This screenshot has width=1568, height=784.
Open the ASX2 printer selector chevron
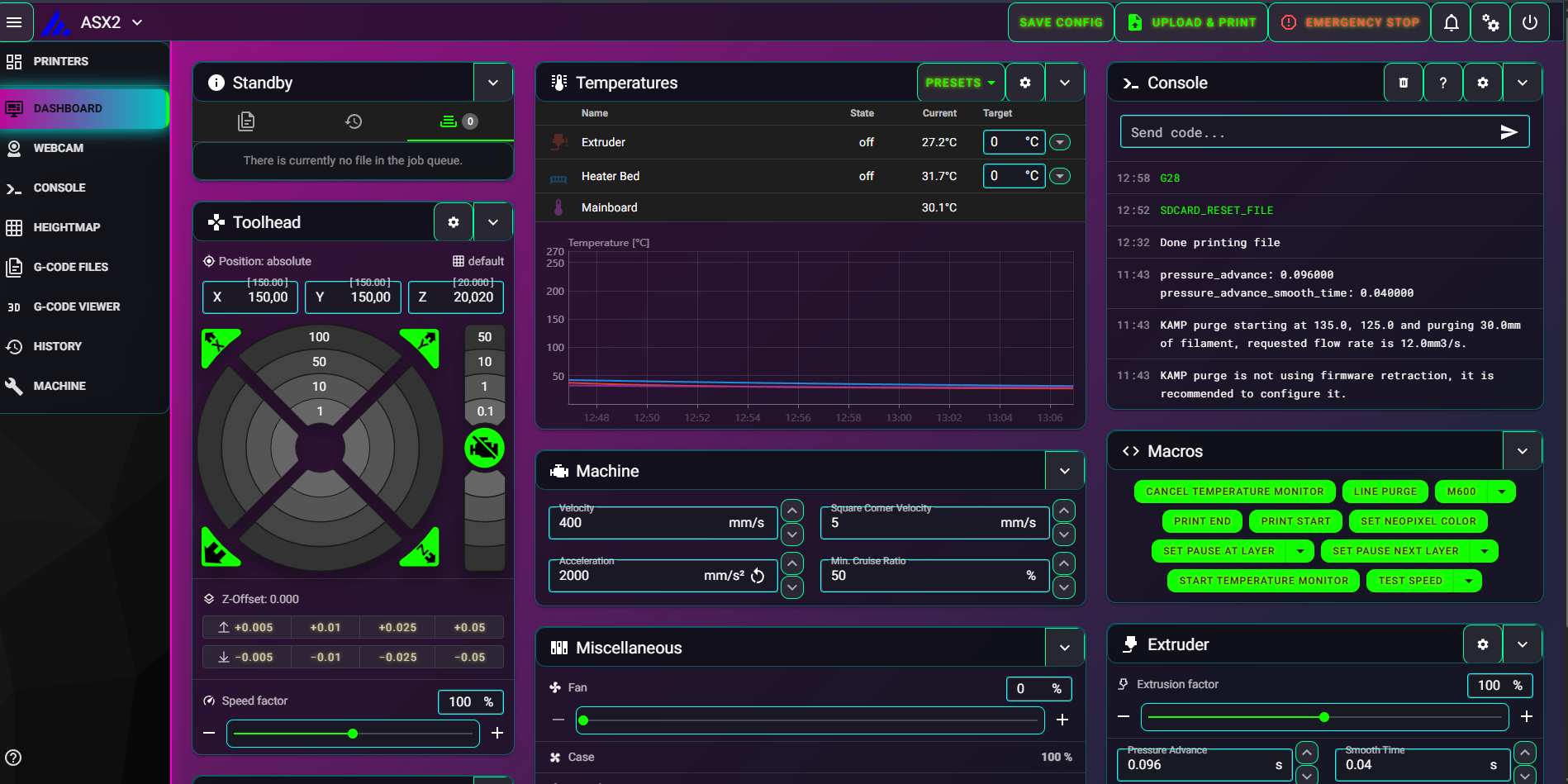pos(137,22)
